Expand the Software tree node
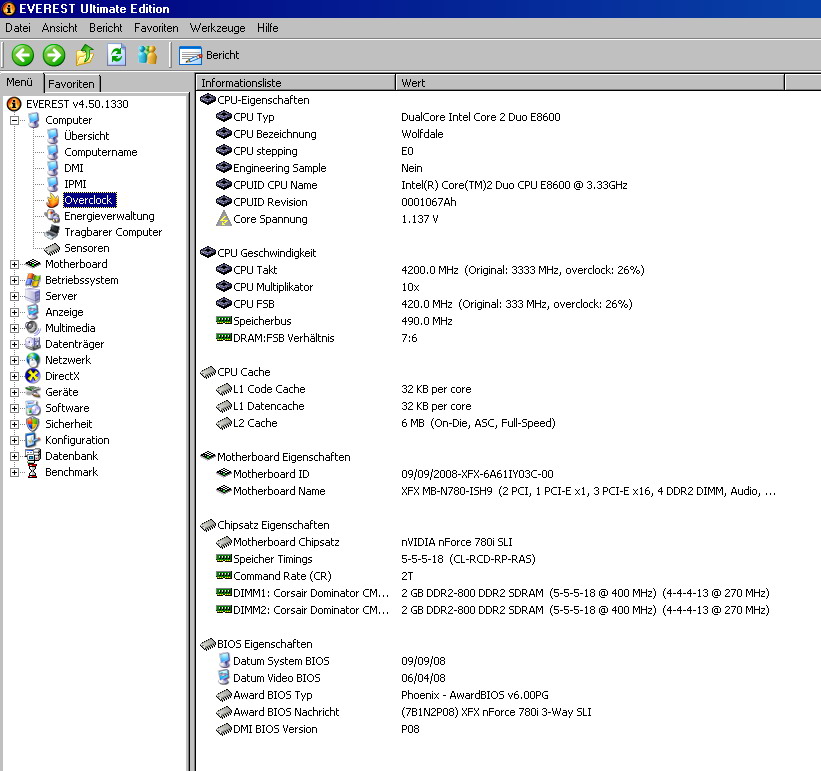 pyautogui.click(x=14, y=408)
